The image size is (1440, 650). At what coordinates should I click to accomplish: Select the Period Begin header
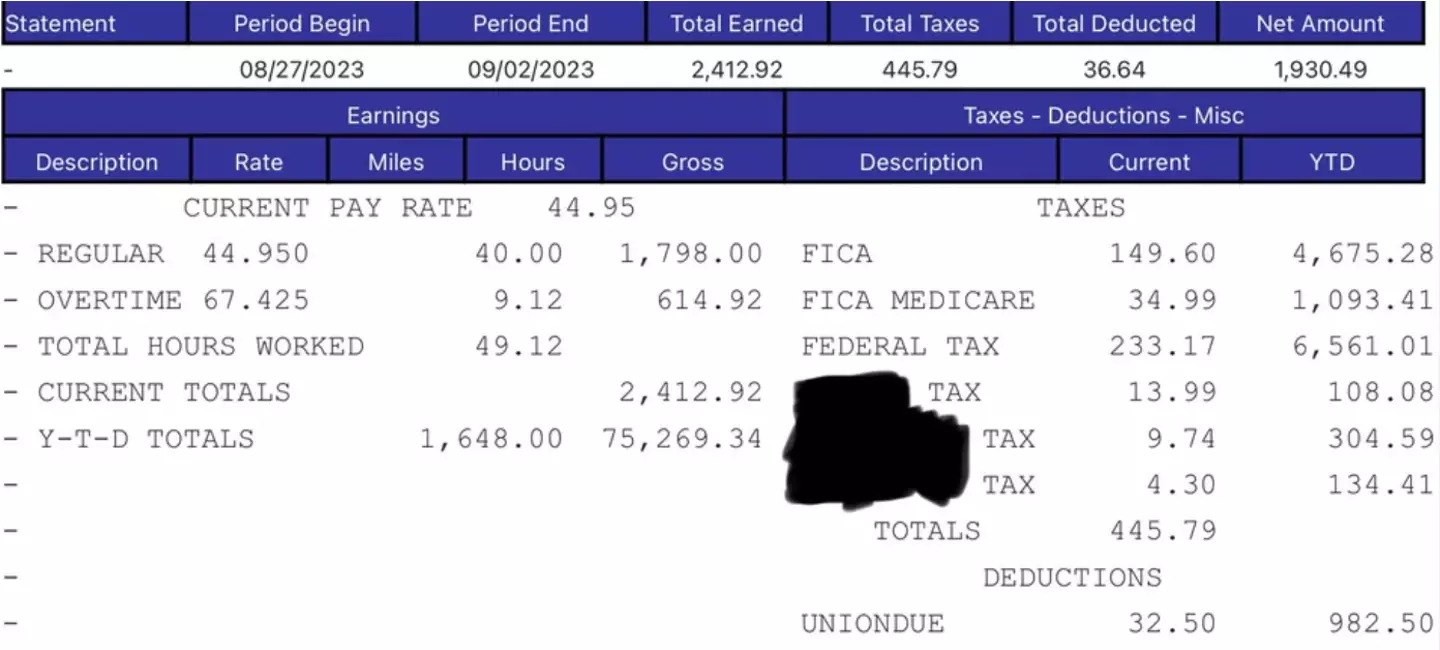302,23
